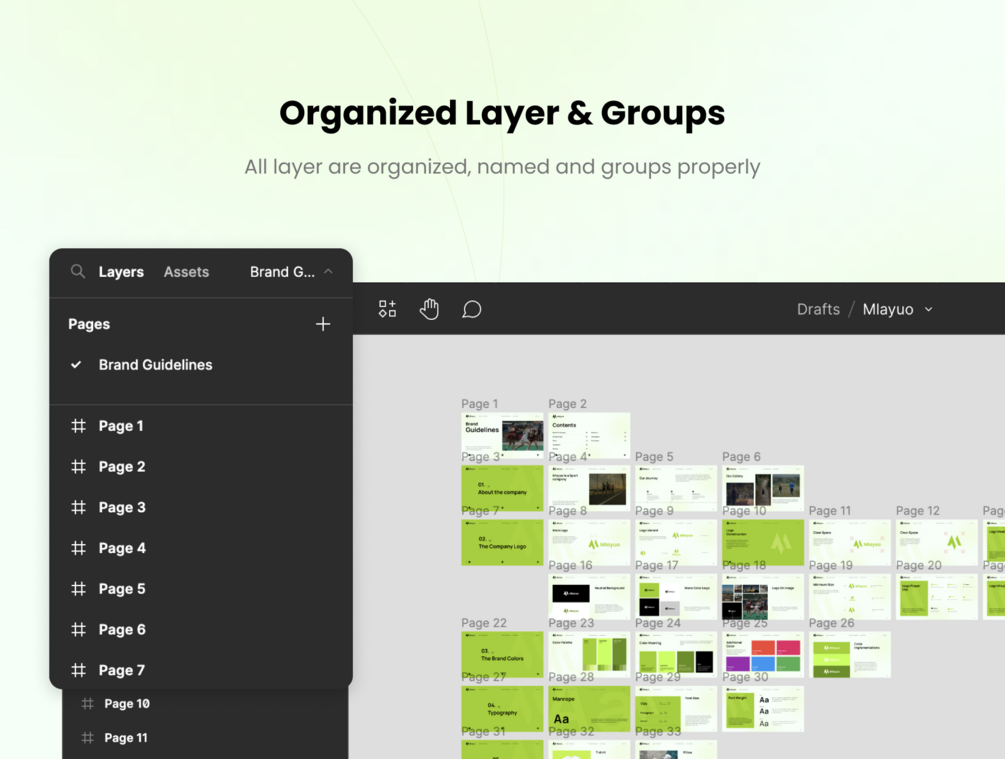Click frame icon beside Page 4

[78, 548]
